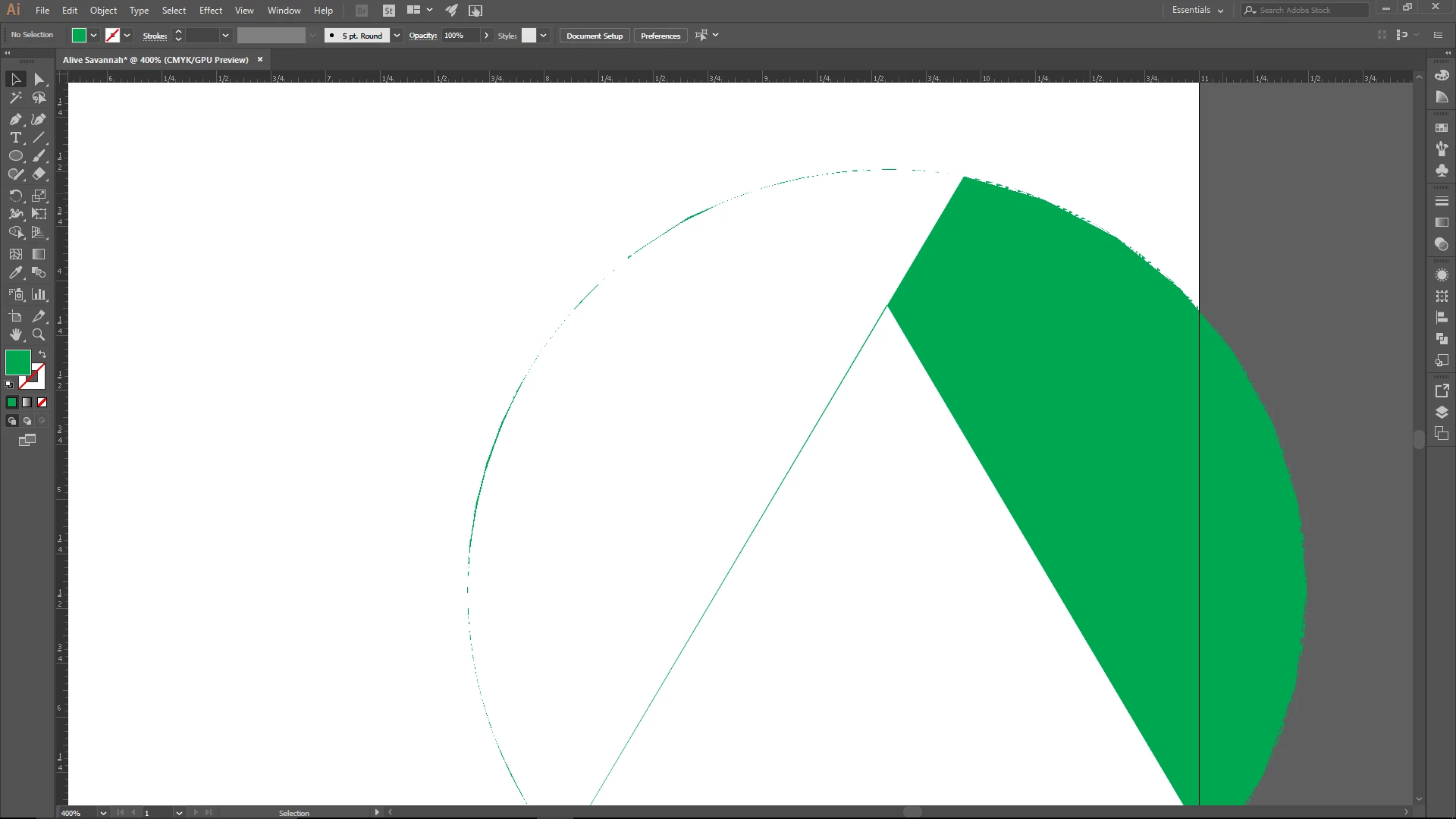The image size is (1456, 819).
Task: Click the Preferences button
Action: point(660,36)
